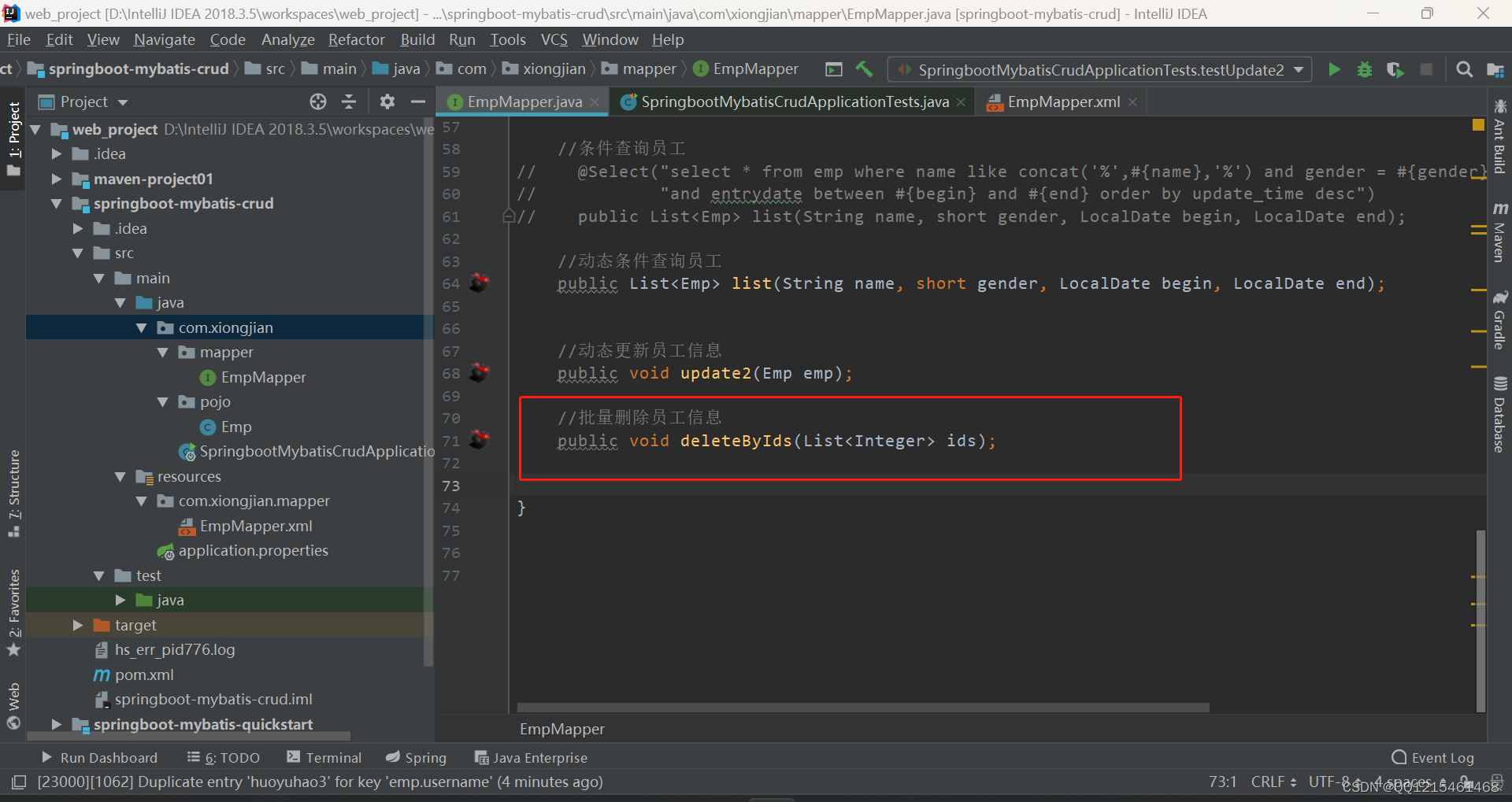
Task: Collapse the pojo package node
Action: (162, 401)
